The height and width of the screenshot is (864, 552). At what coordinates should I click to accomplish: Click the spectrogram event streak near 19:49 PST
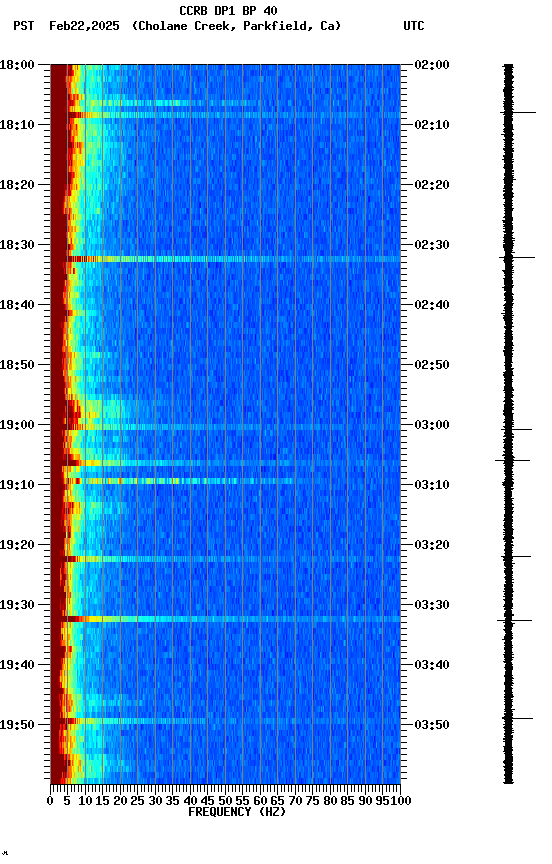225,721
